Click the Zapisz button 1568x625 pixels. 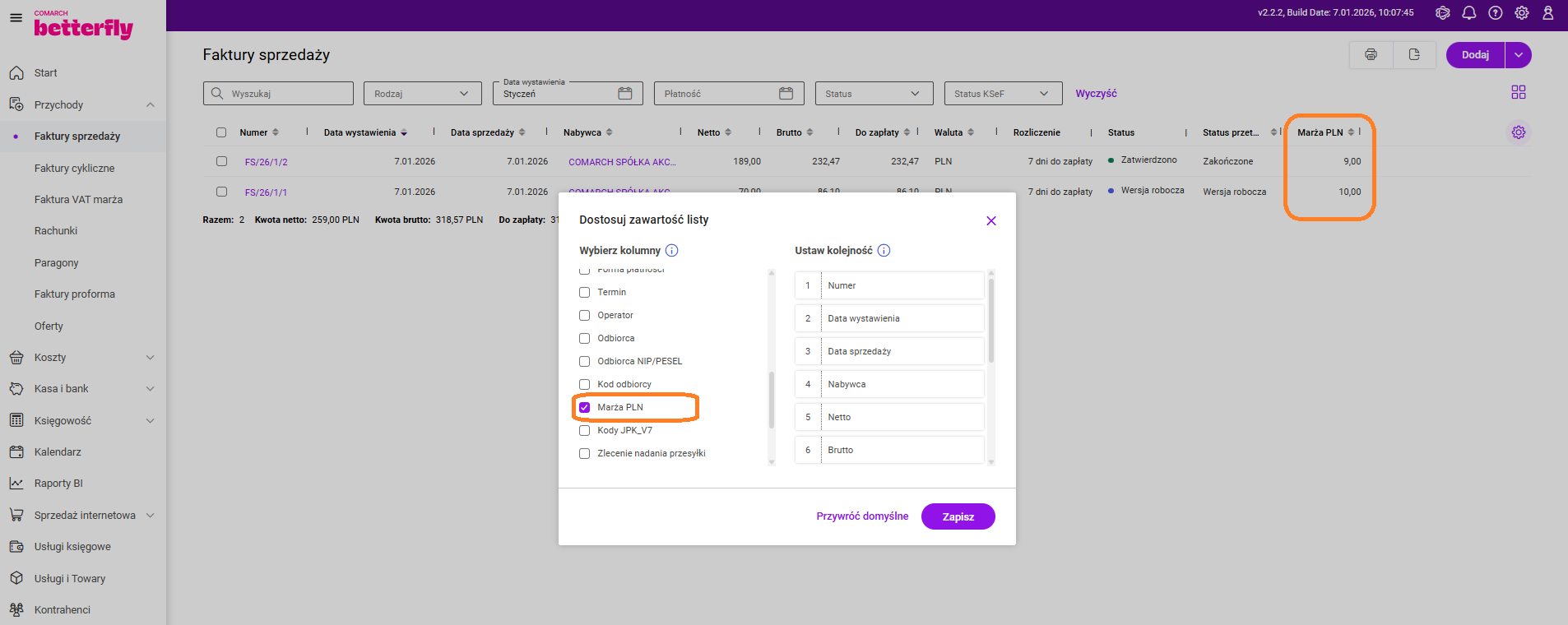(958, 516)
